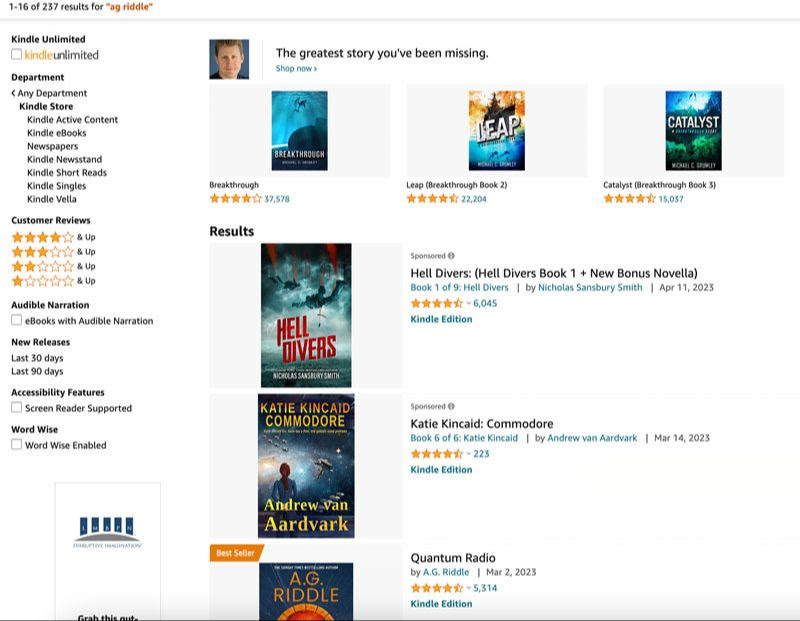Click the Sponsored info icon above Katie Kincaid
This screenshot has width=800, height=621.
click(x=451, y=407)
